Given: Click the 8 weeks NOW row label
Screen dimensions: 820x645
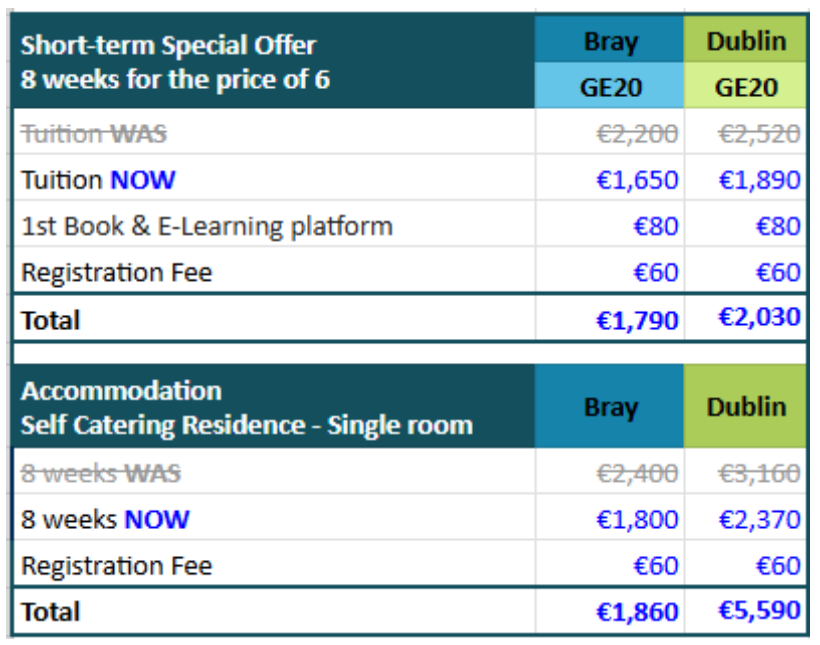Looking at the screenshot, I should [x=105, y=520].
